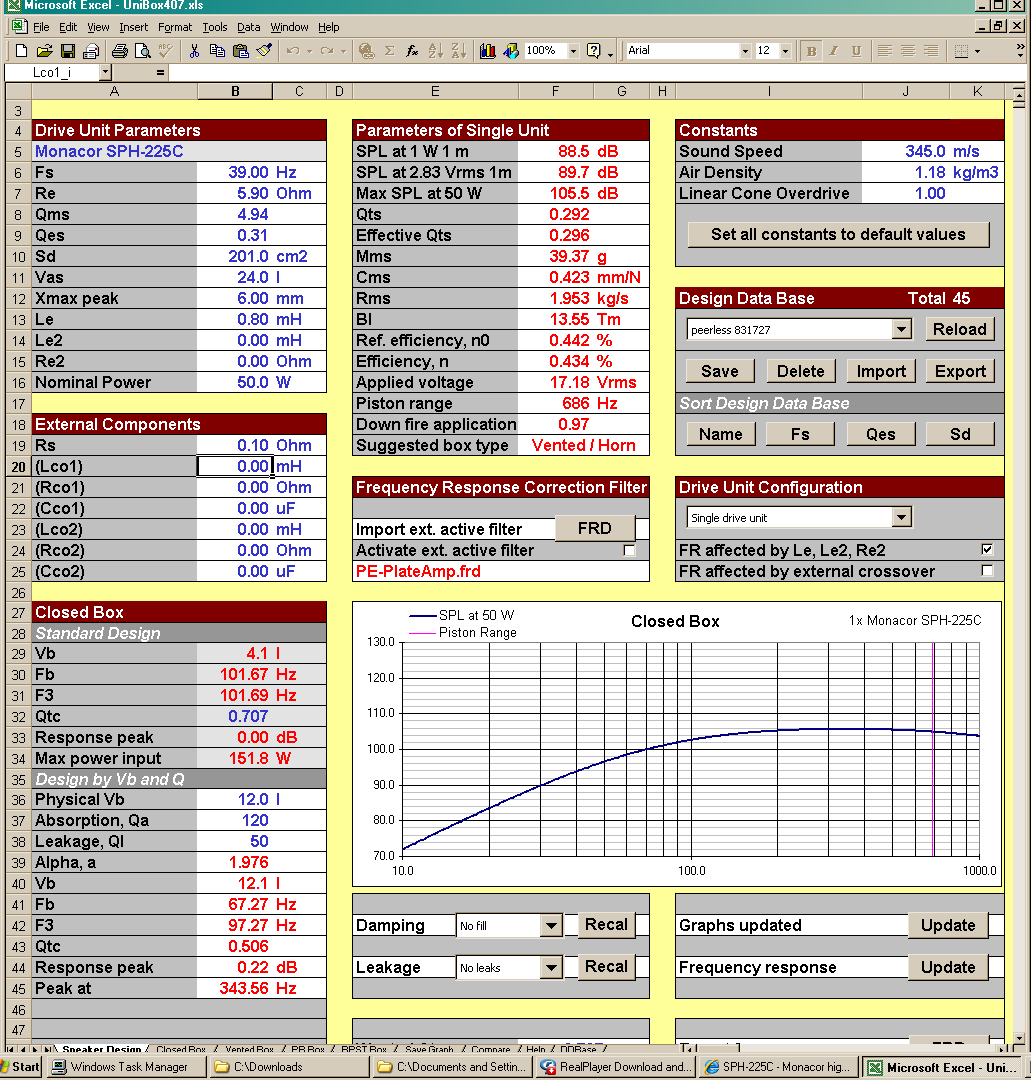Open the font size dropdown
Image resolution: width=1031 pixels, height=1080 pixels.
[x=785, y=50]
